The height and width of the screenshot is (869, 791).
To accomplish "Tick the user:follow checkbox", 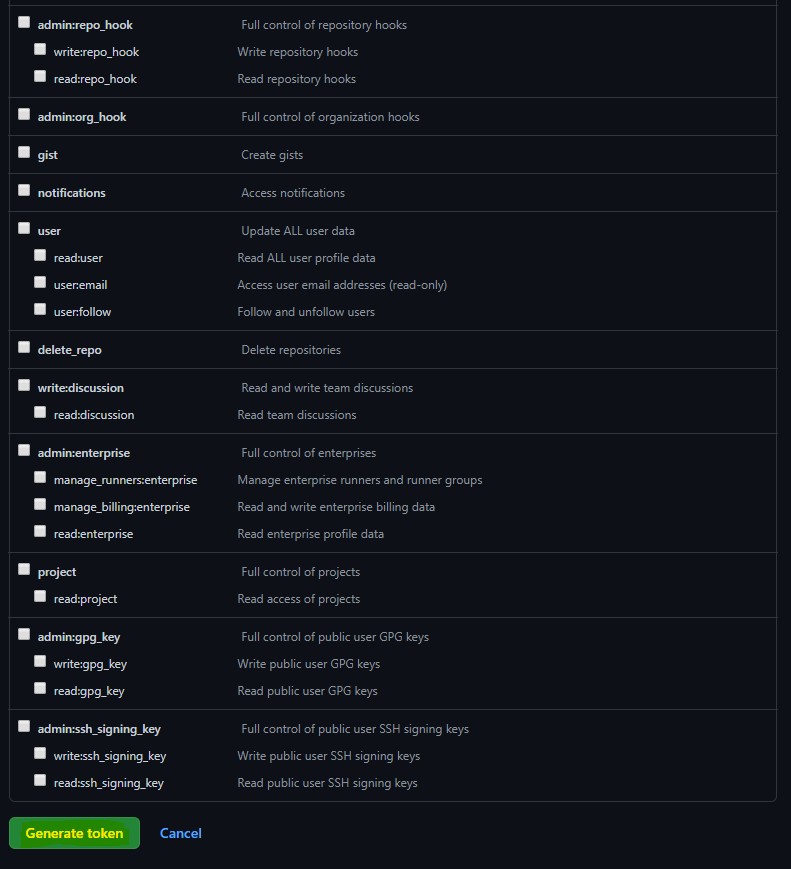I will [40, 309].
